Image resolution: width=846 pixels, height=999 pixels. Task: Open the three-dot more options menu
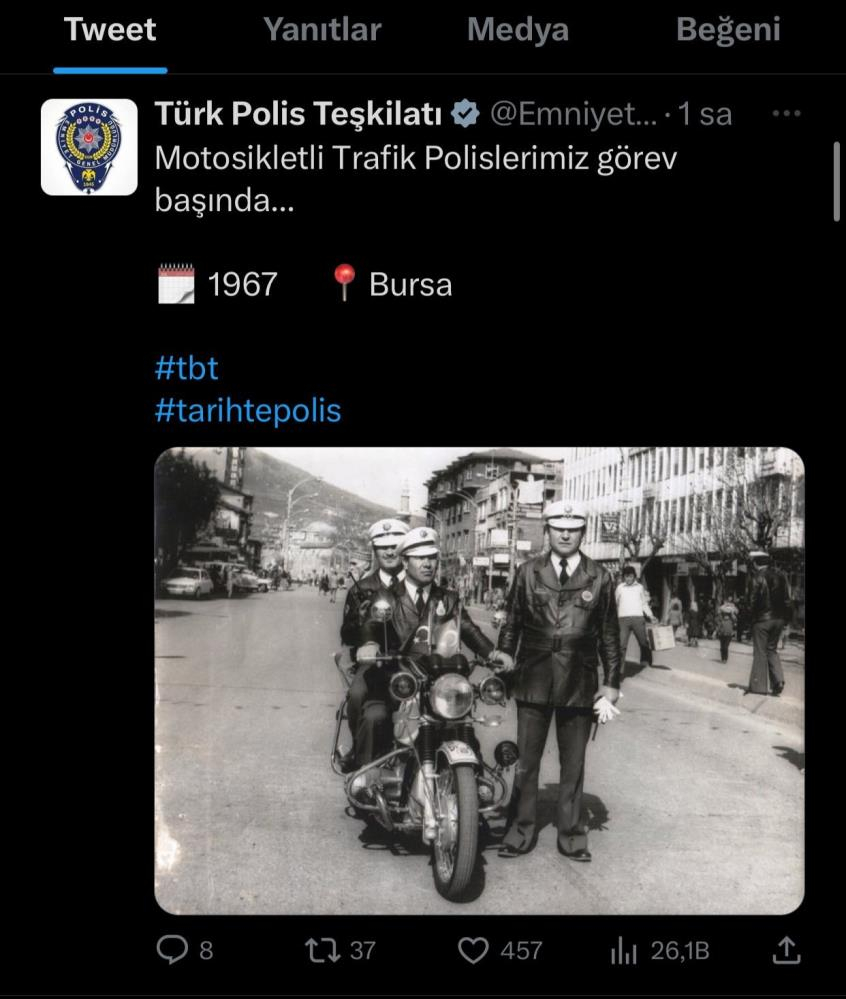786,114
